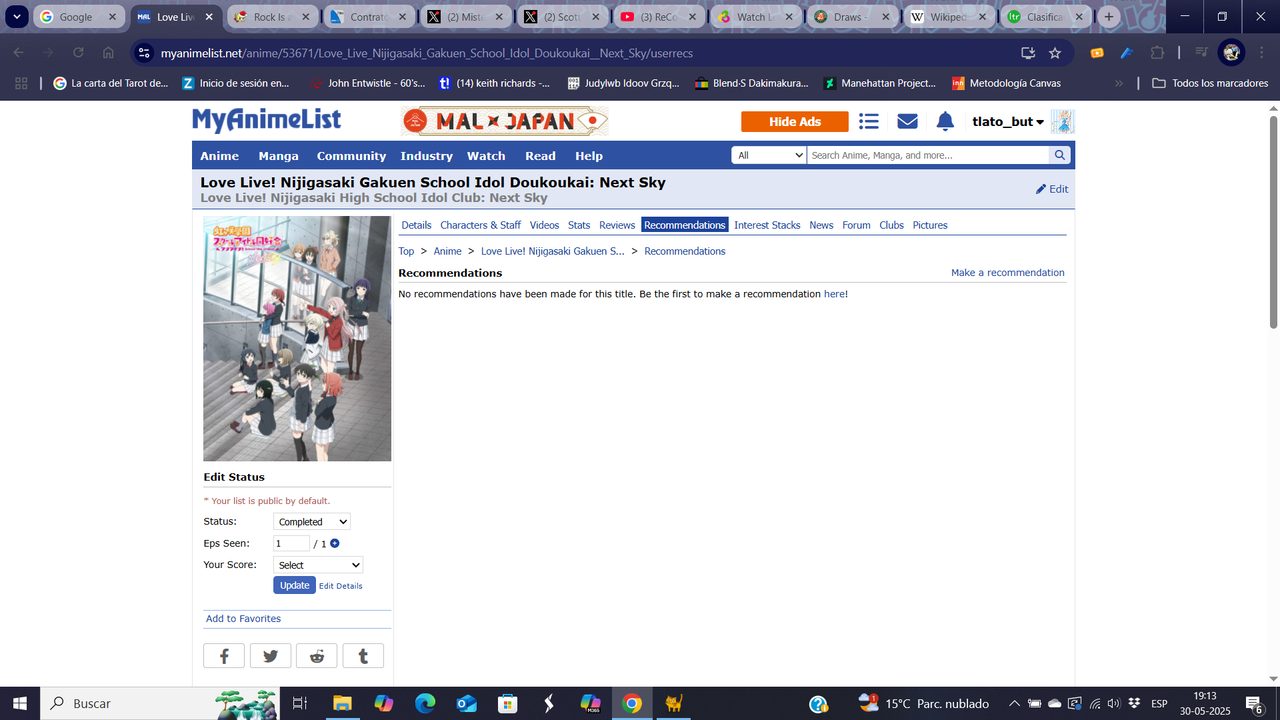This screenshot has height=720, width=1280.
Task: Open the notifications bell icon
Action: point(944,120)
